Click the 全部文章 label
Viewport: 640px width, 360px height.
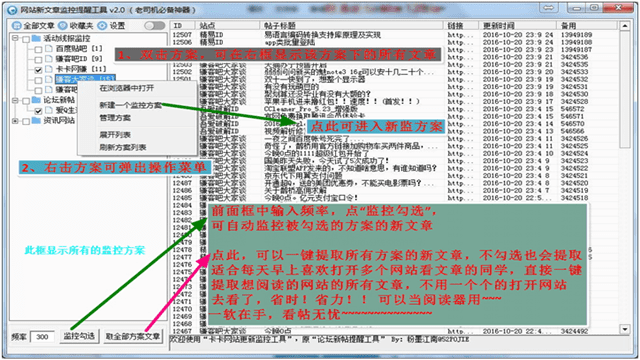point(38,26)
